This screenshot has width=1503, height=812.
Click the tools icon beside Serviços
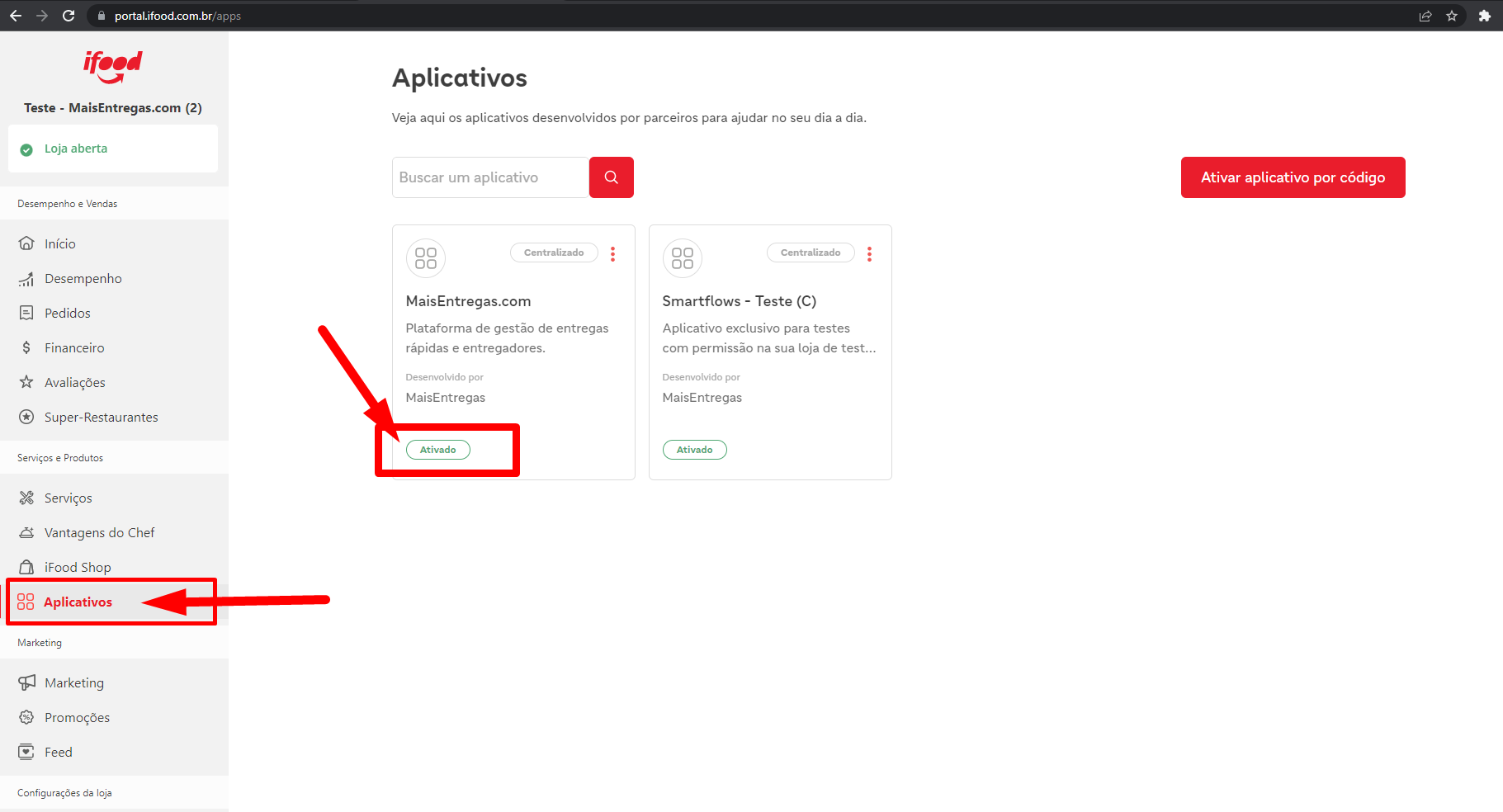[26, 498]
